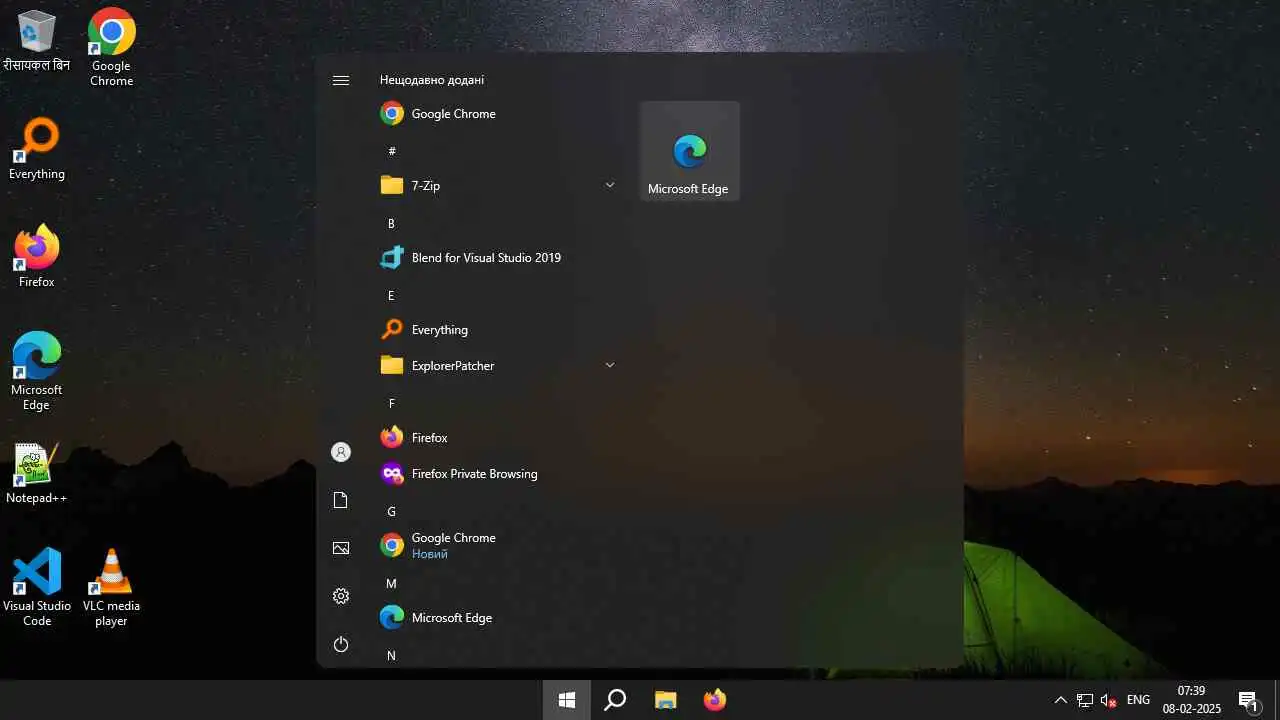1280x720 pixels.
Task: Switch the ENG input language indicator
Action: coord(1138,700)
